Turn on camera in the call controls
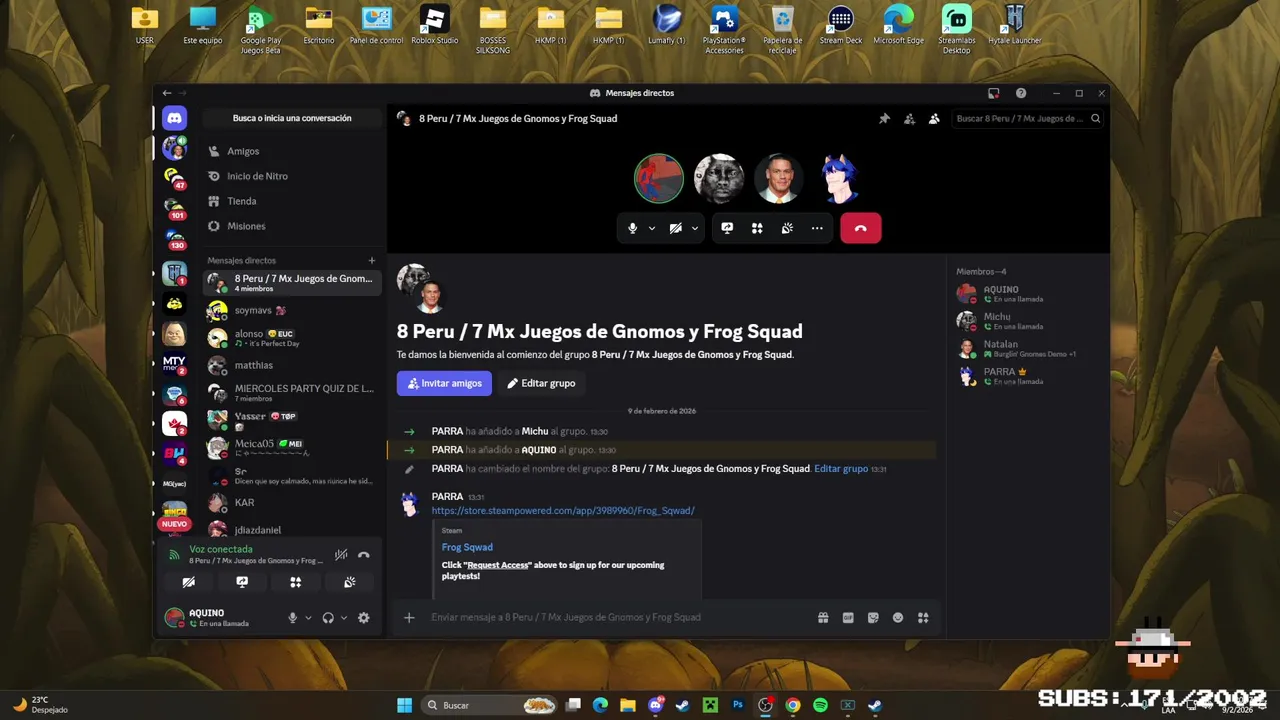The width and height of the screenshot is (1280, 720). point(676,228)
